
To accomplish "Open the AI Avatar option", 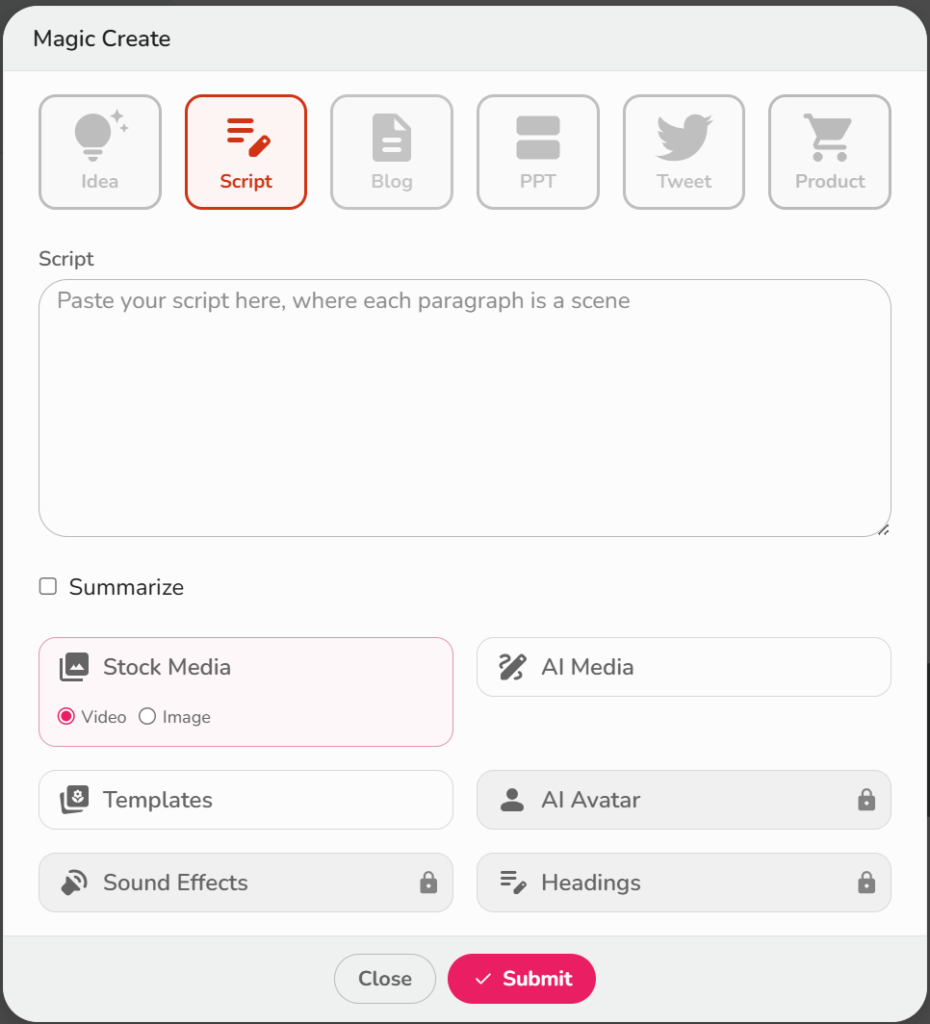I will pos(684,799).
